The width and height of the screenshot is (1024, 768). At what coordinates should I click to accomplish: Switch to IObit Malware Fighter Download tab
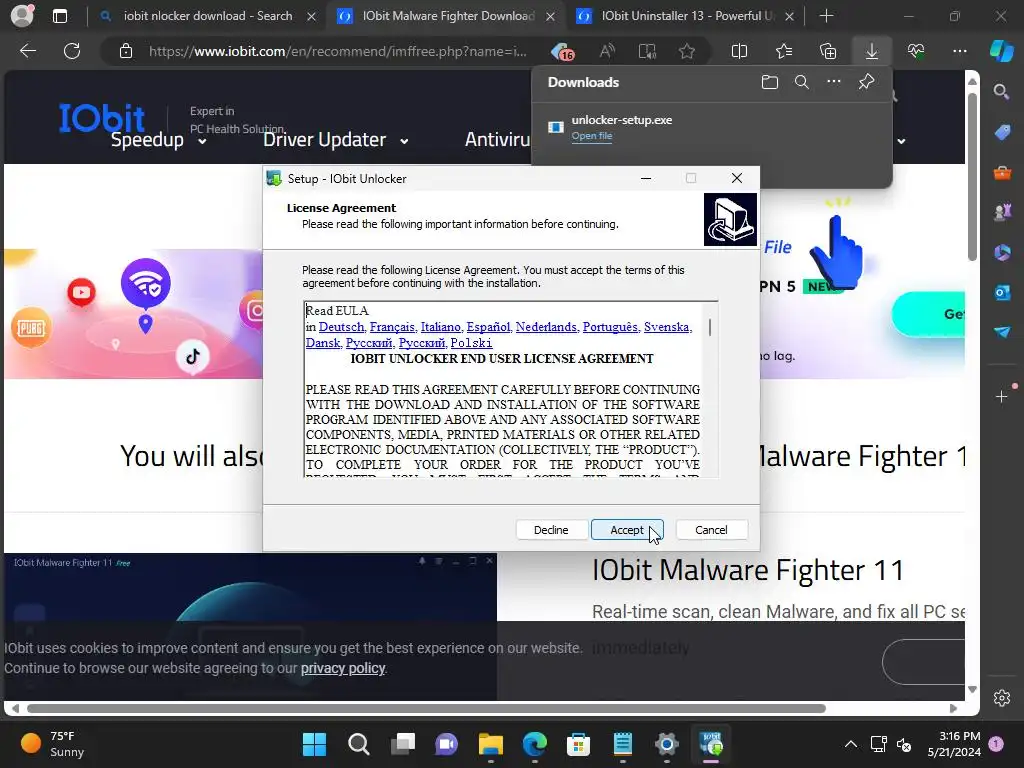click(447, 16)
